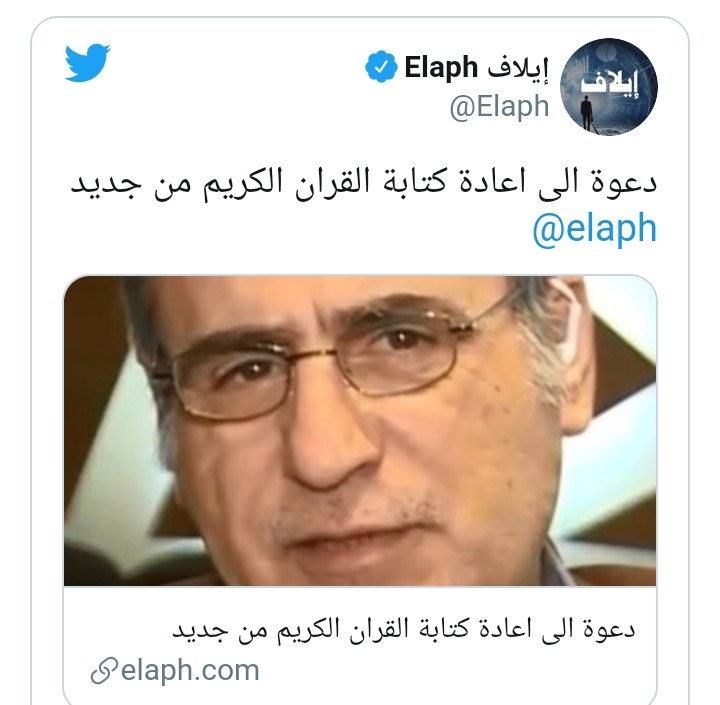Screen dimensions: 720x705
Task: Click the blue Twitter bird logo
Action: tap(87, 63)
